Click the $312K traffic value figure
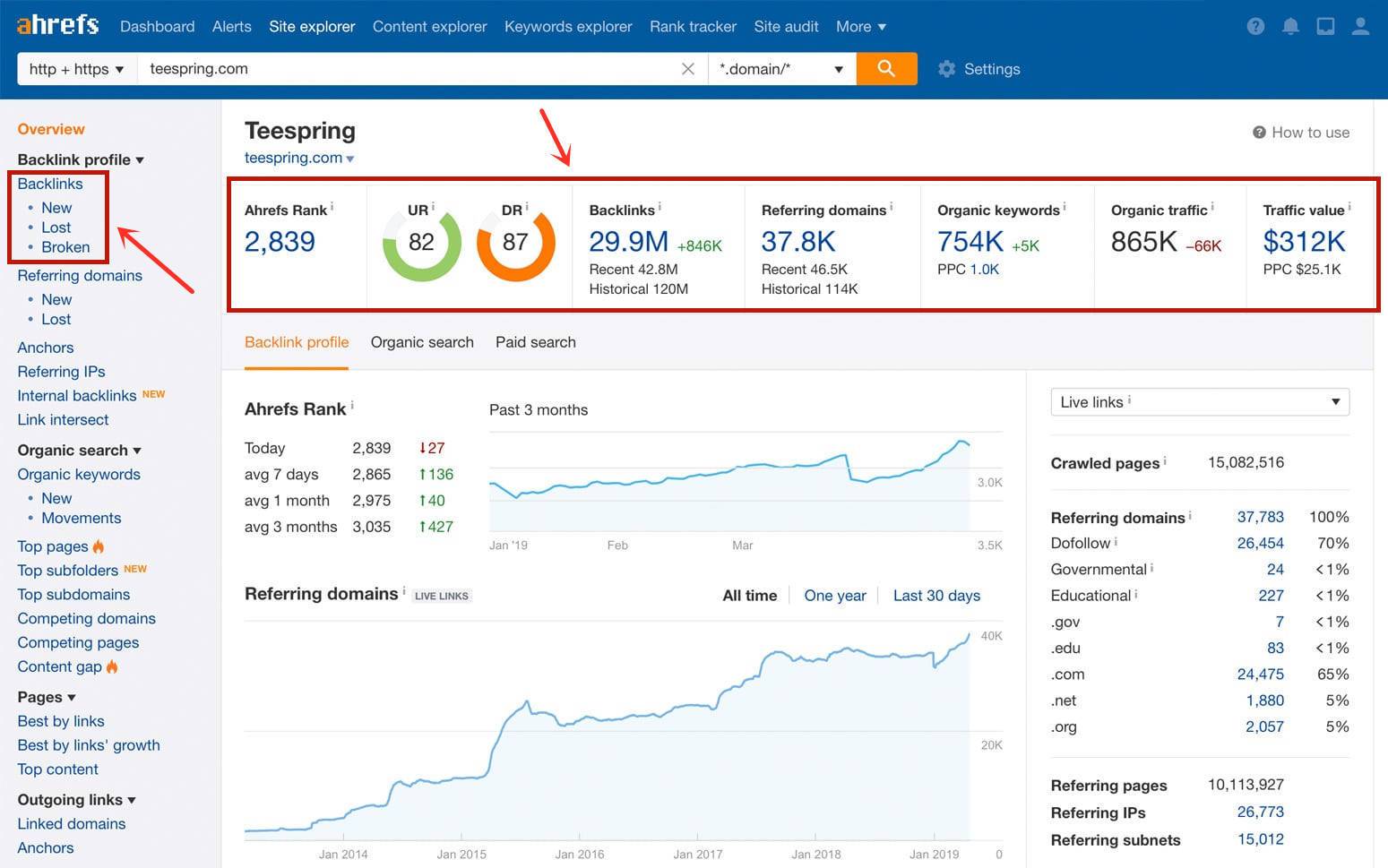1388x868 pixels. (x=1304, y=242)
